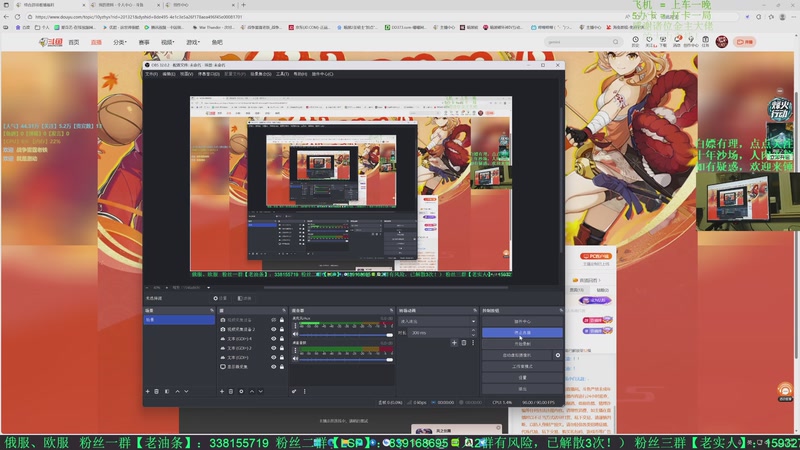This screenshot has height=450, width=800.
Task: Add a transition with plus icon
Action: click(454, 343)
